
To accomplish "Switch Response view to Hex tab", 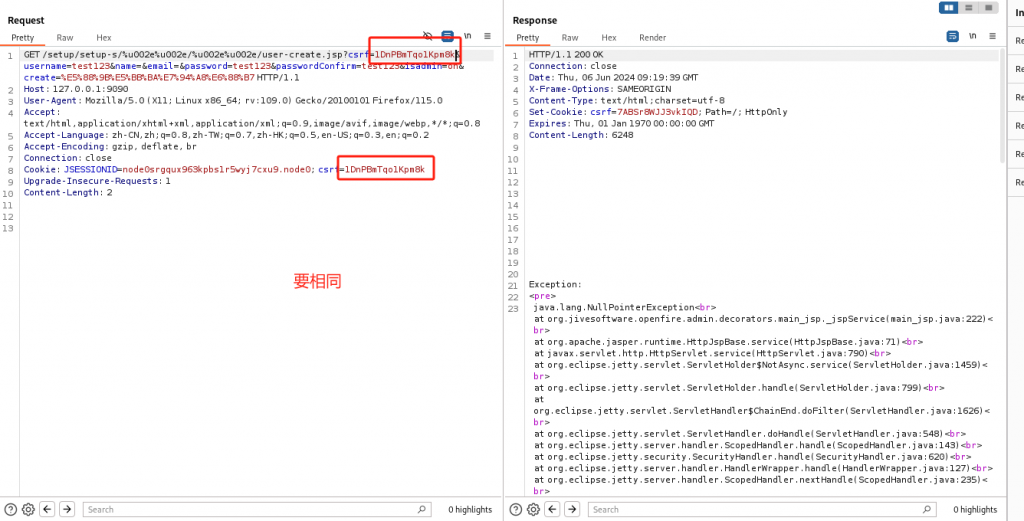I will tap(609, 38).
